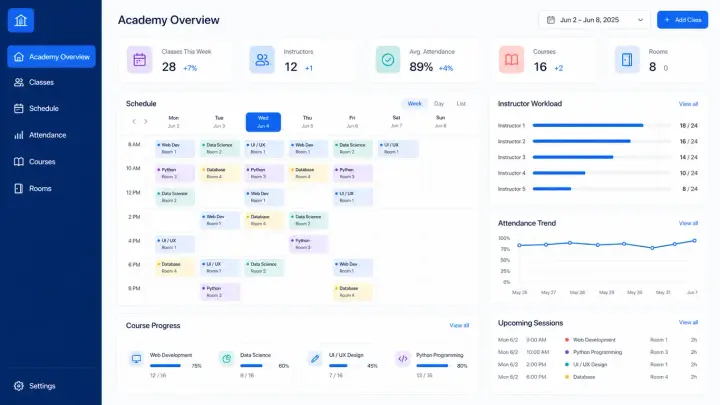
Task: Select the highlighted Wed Jun 4 day
Action: point(263,122)
